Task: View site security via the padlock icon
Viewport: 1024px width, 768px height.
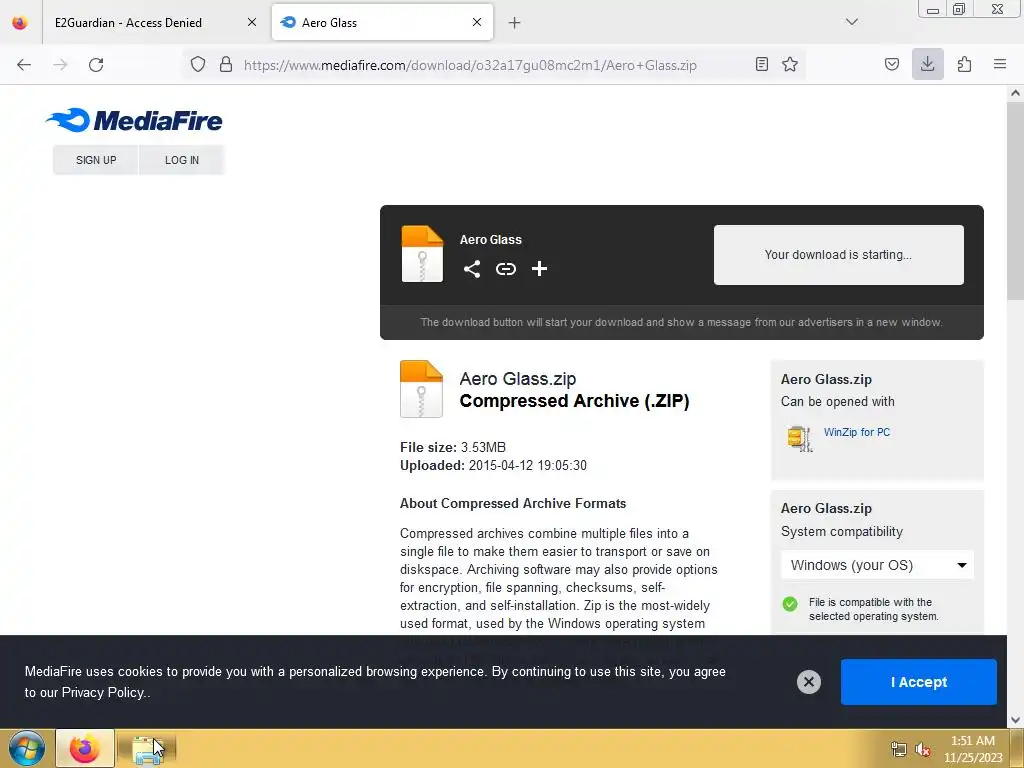Action: (226, 65)
